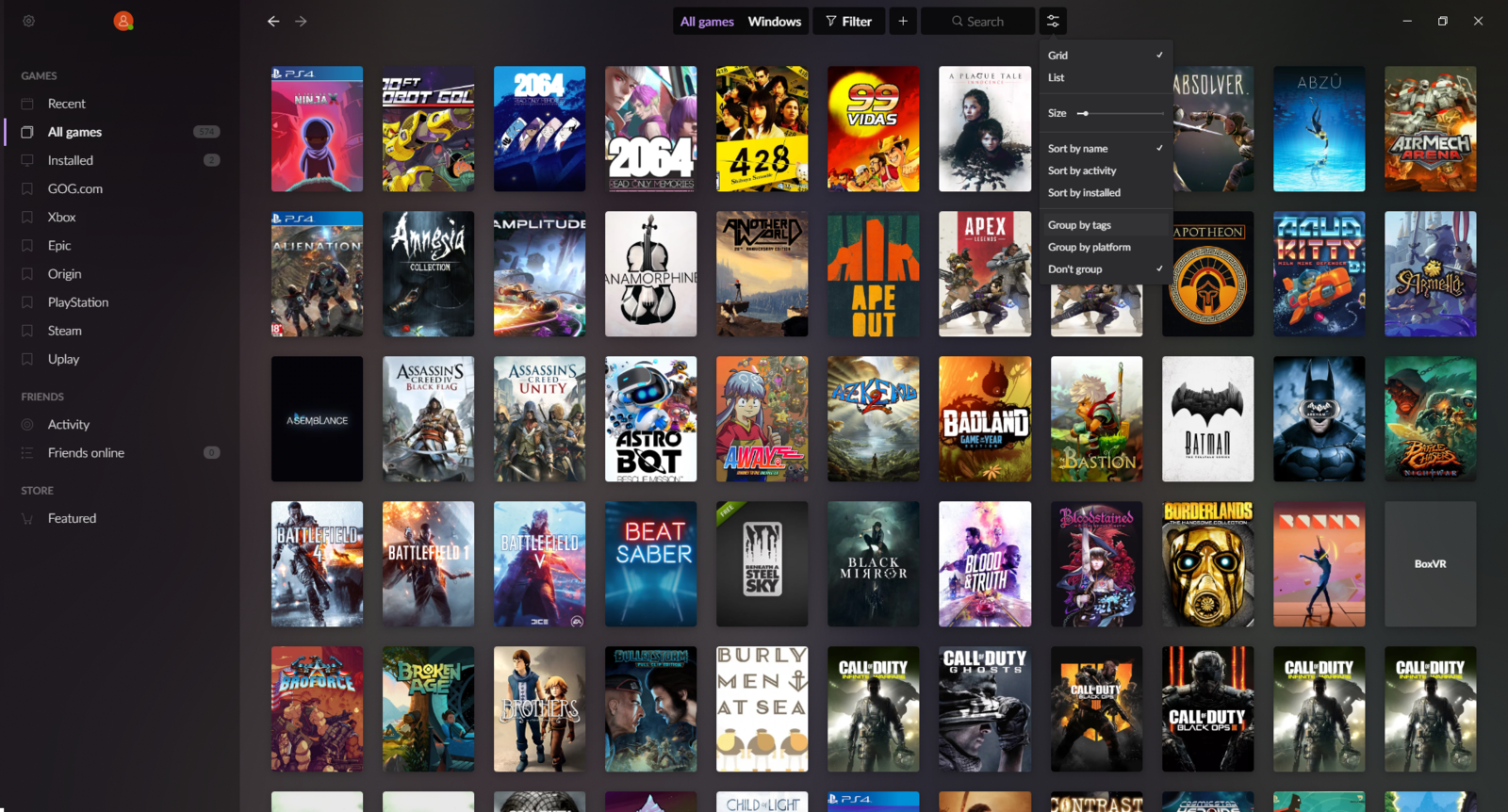1508x812 pixels.
Task: Open the Uplay bookmark icon
Action: (27, 359)
